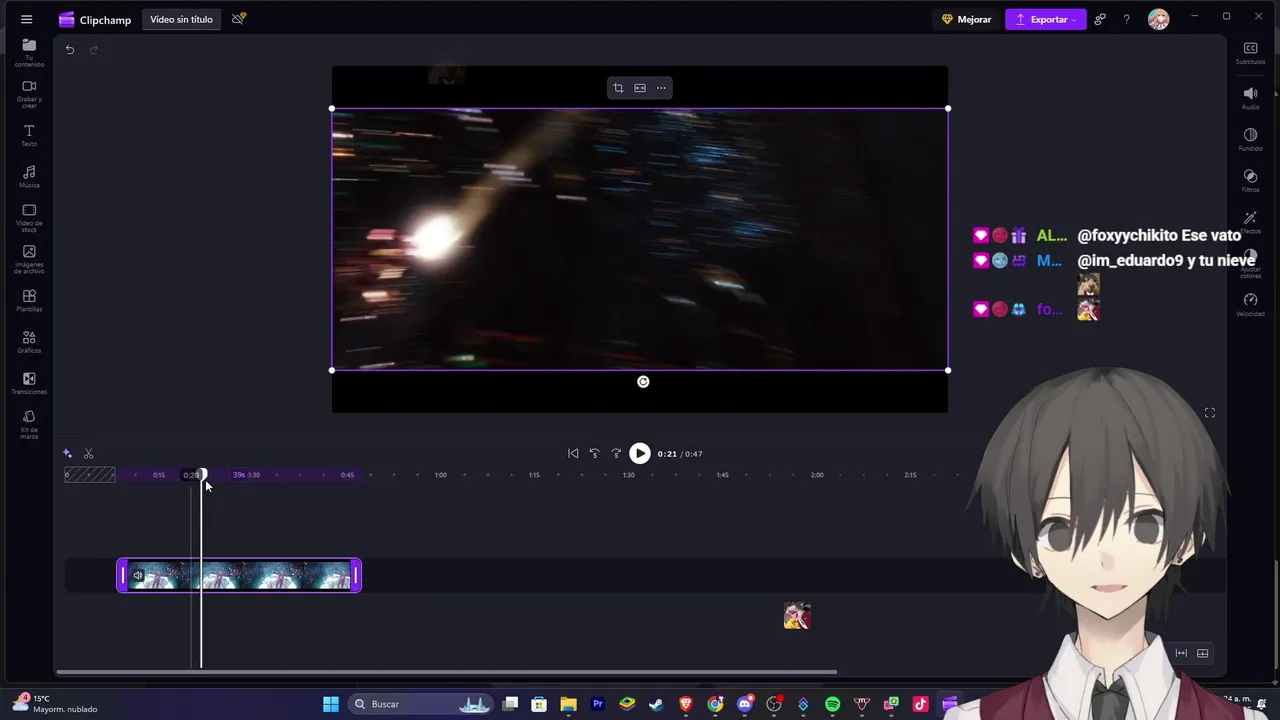Image resolution: width=1280 pixels, height=720 pixels.
Task: Open the Plantillas panel
Action: click(29, 301)
